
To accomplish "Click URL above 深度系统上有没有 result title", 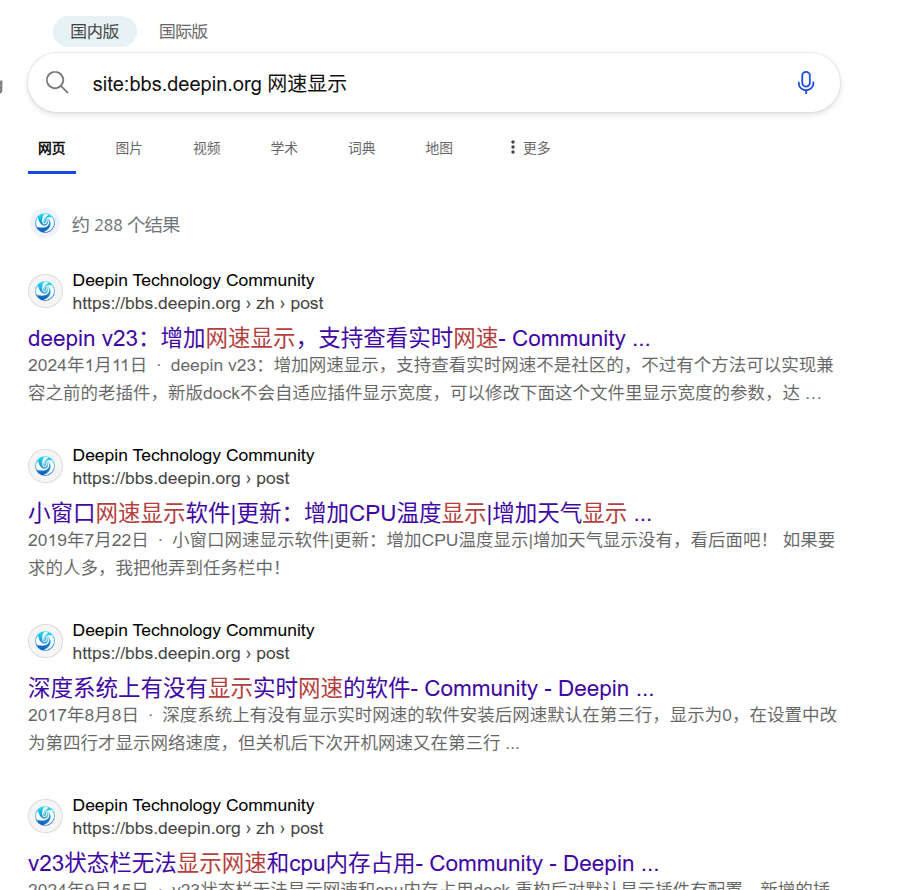I will point(181,654).
